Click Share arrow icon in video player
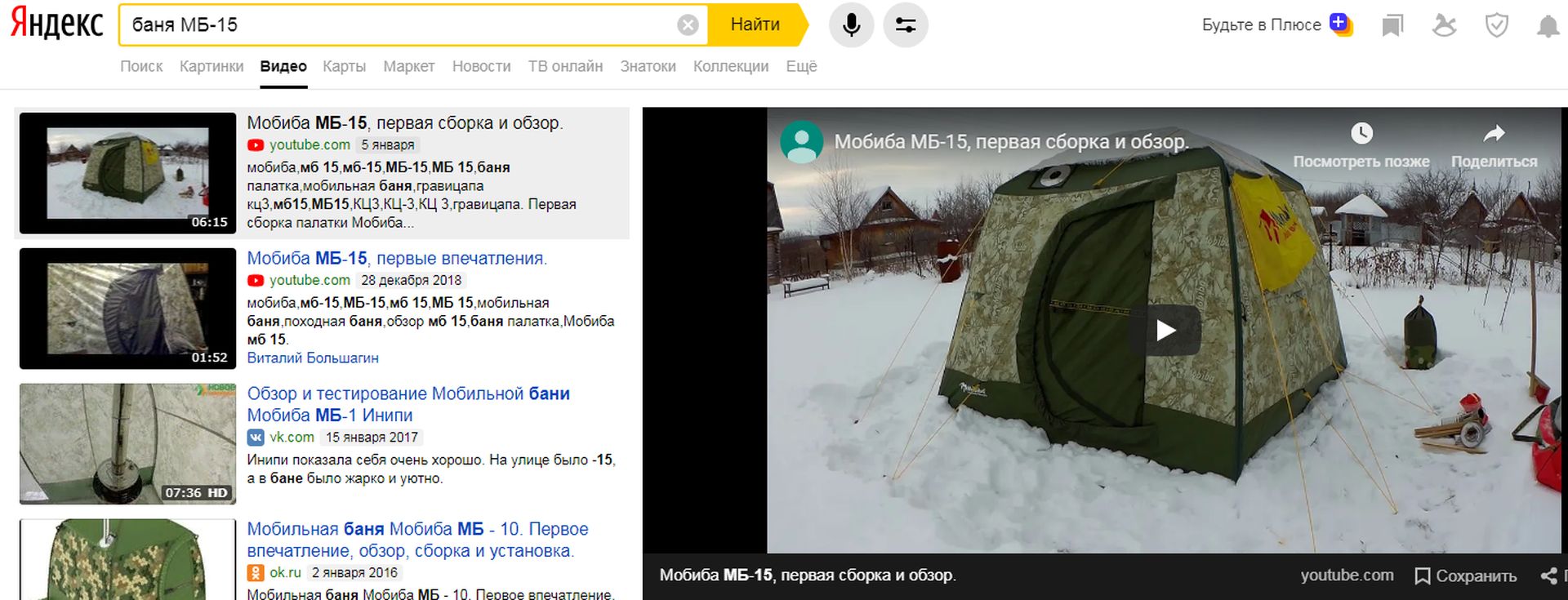The image size is (1568, 600). click(x=1494, y=133)
